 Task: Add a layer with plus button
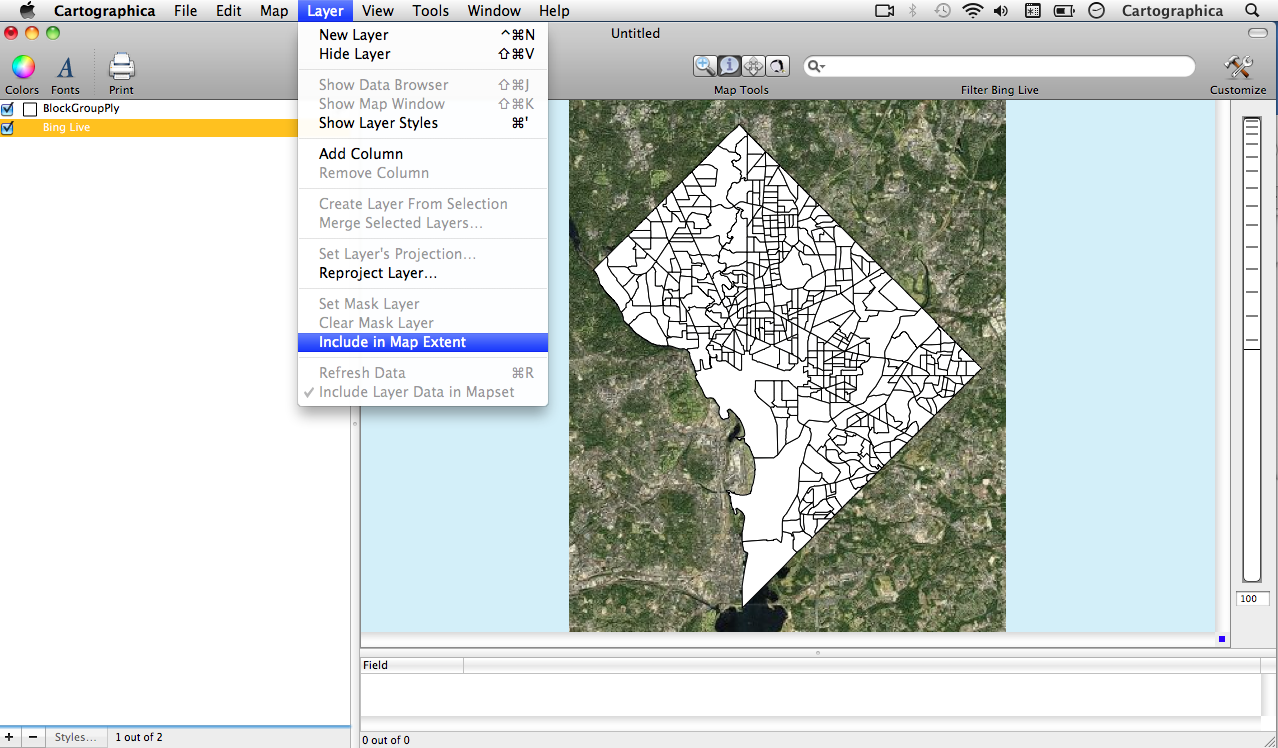(9, 737)
